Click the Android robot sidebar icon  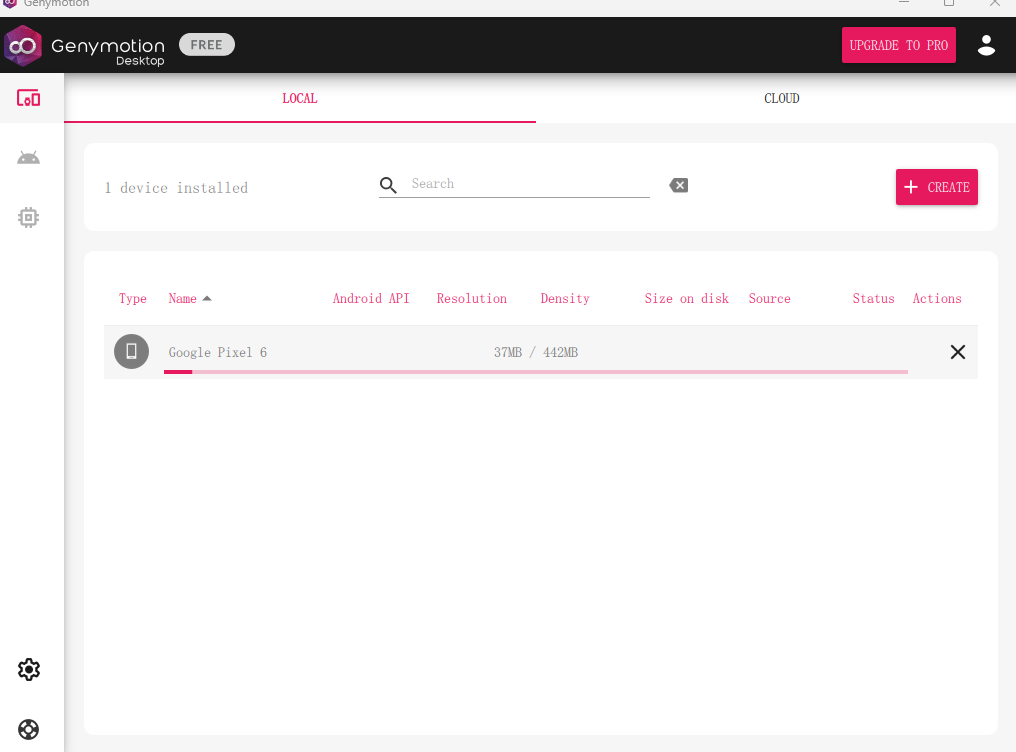[x=29, y=158]
